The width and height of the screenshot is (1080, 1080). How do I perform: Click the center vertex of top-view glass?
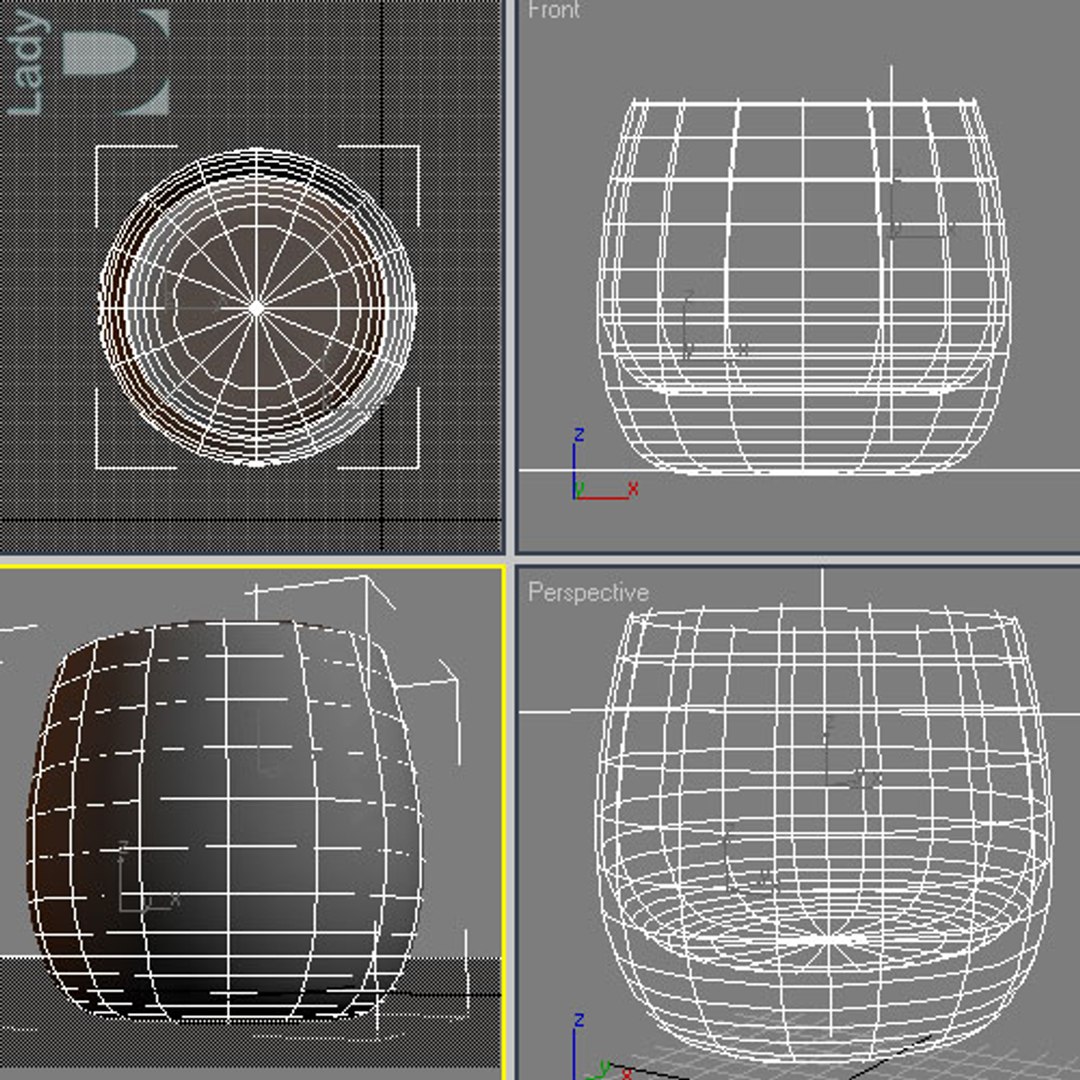click(256, 308)
